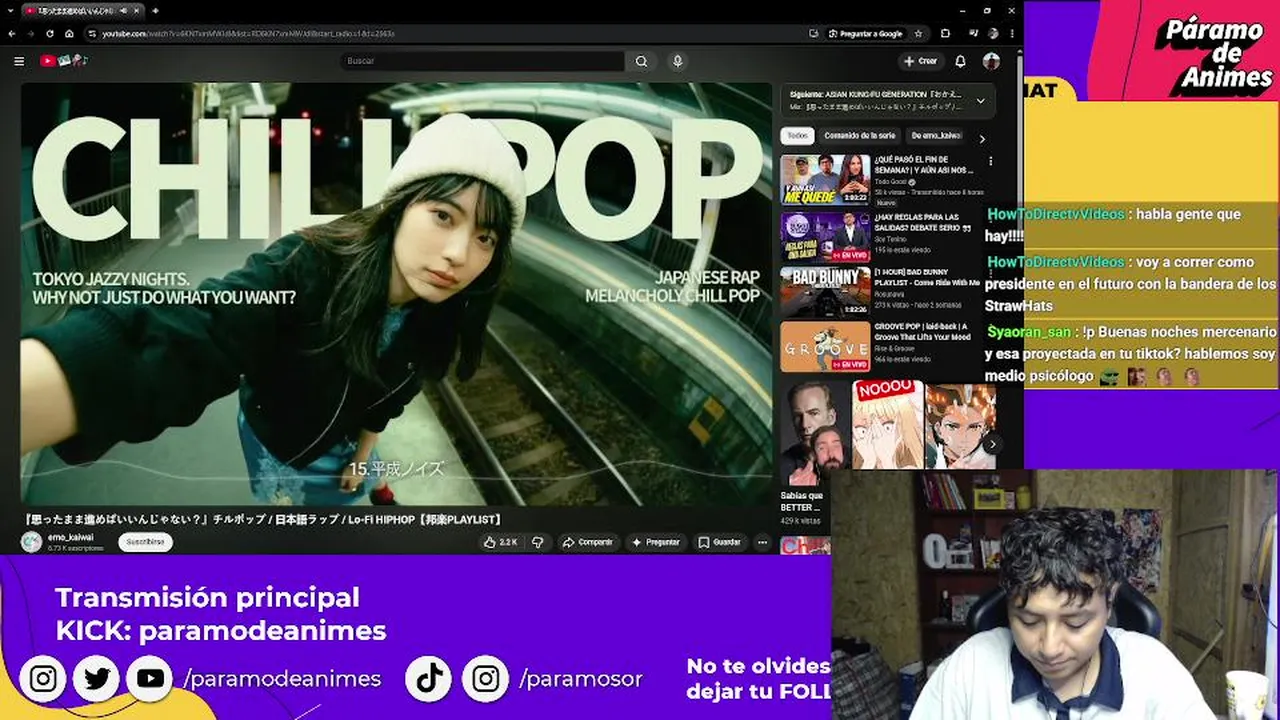
Task: Click the Compartir share button
Action: (587, 542)
